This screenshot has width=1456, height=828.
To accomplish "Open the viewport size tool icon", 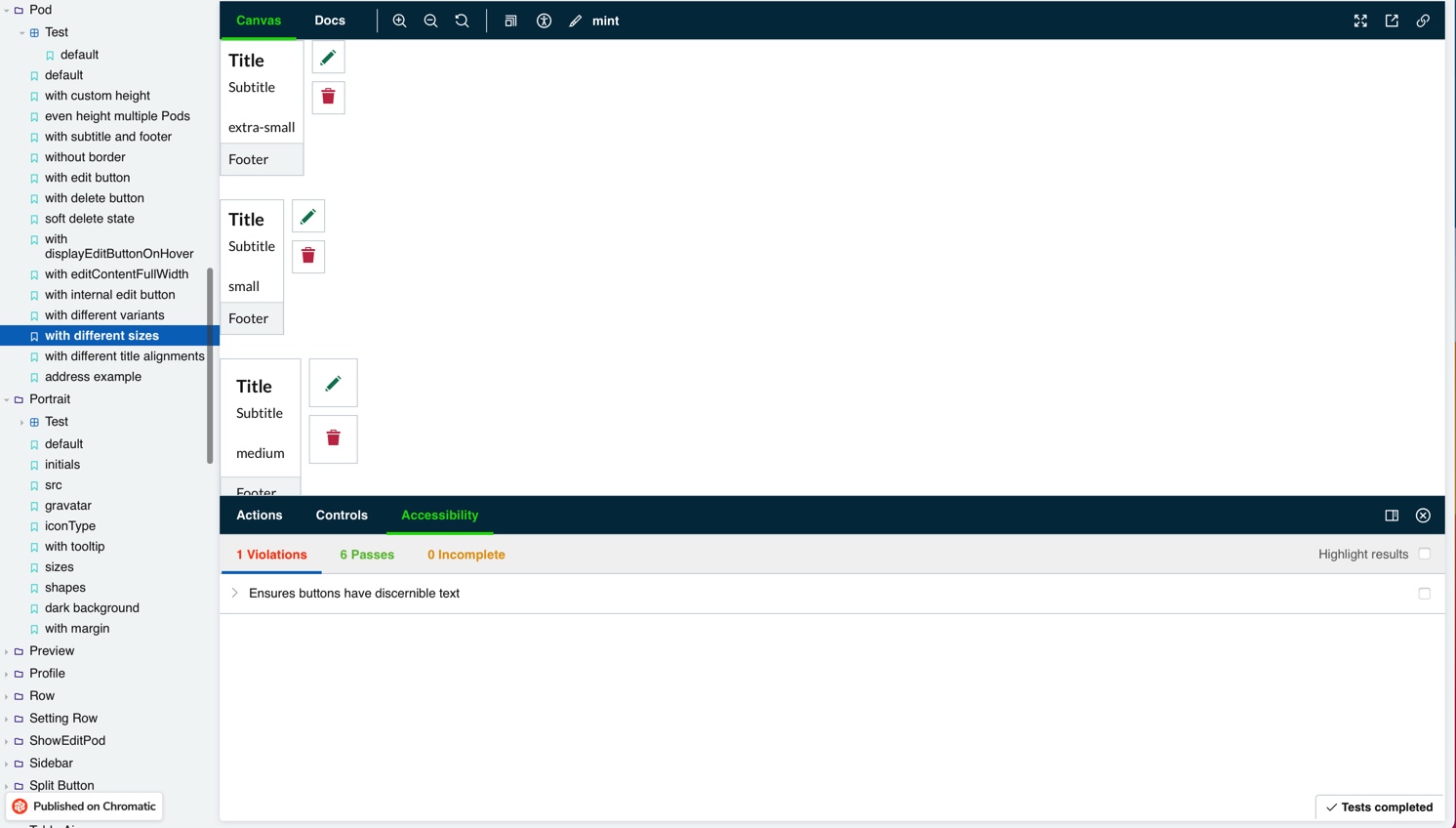I will pos(510,21).
